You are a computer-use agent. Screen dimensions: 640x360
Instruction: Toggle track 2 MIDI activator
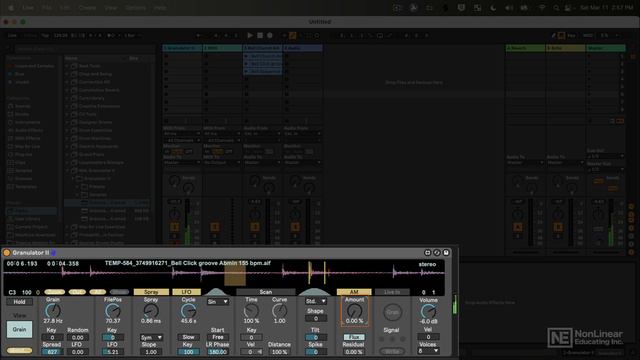pyautogui.click(x=215, y=227)
